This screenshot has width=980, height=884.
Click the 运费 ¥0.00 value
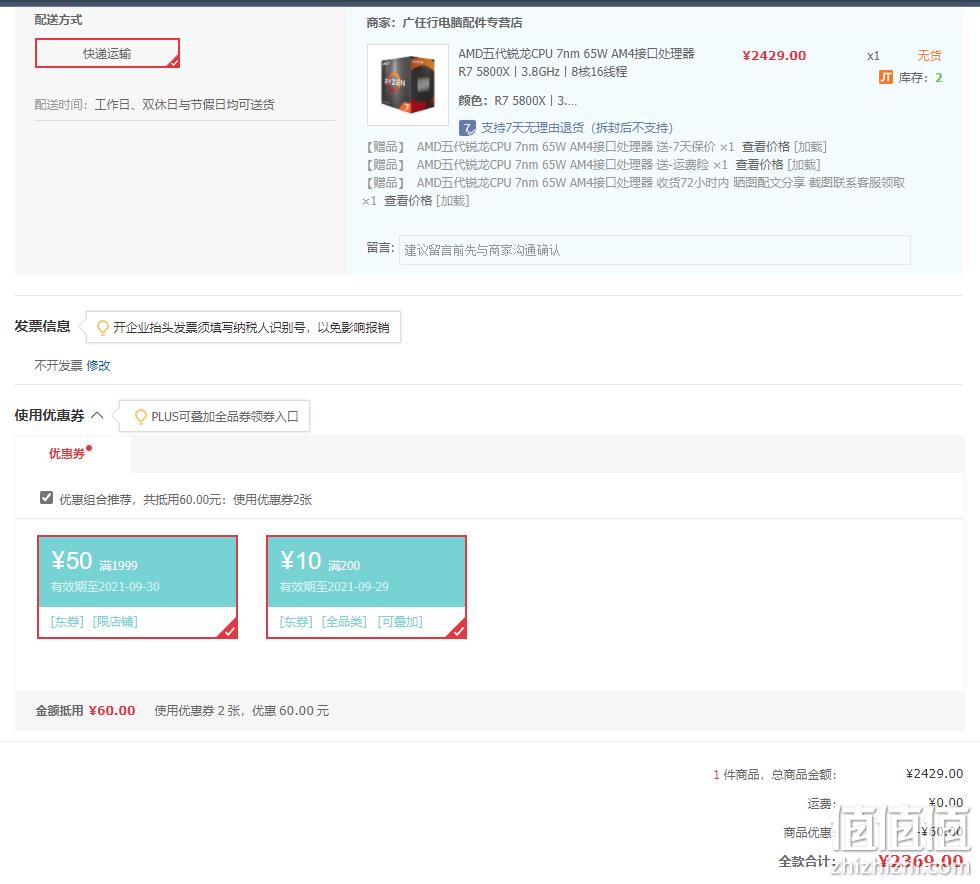pos(946,803)
